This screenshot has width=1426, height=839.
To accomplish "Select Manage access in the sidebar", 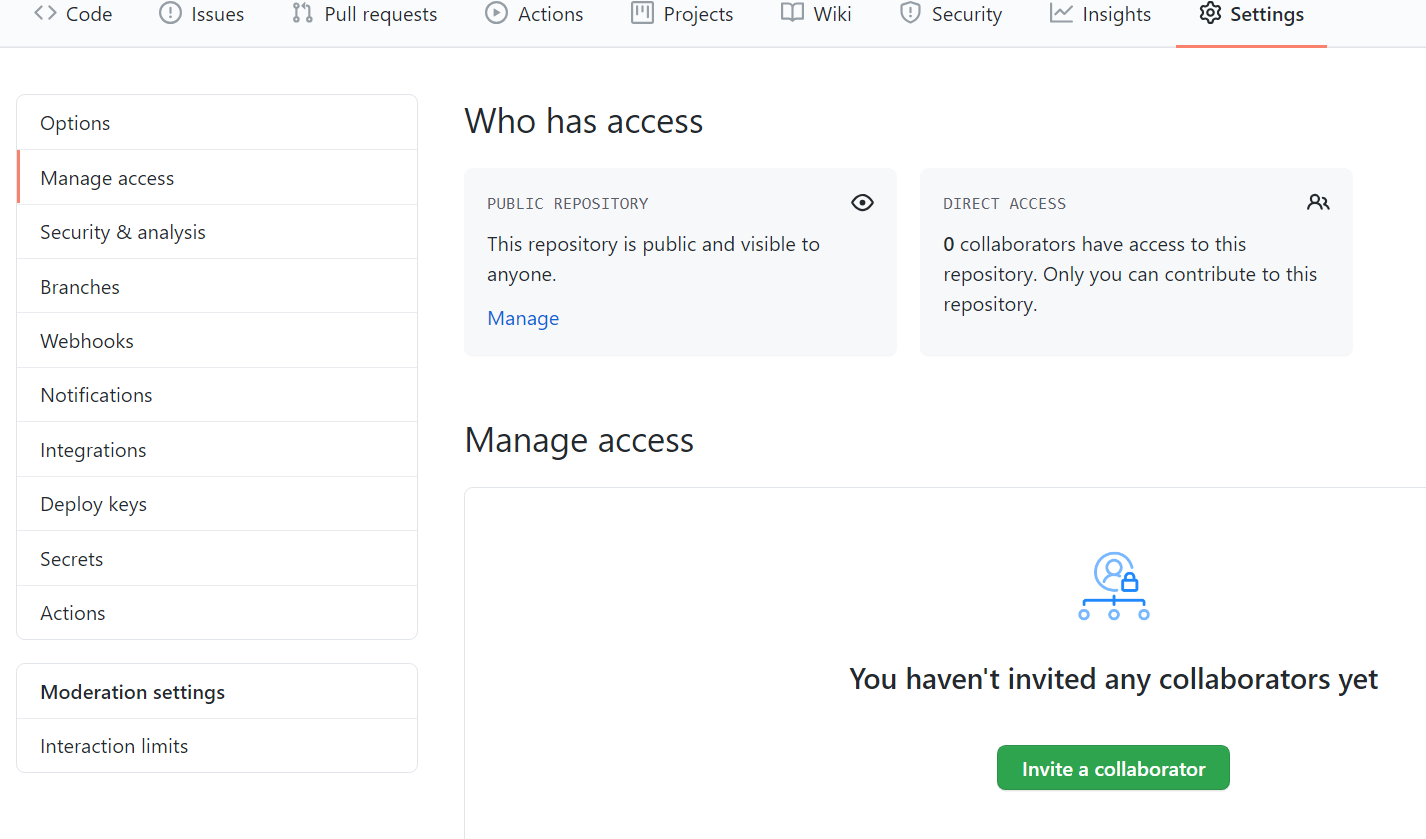I will click(x=217, y=178).
